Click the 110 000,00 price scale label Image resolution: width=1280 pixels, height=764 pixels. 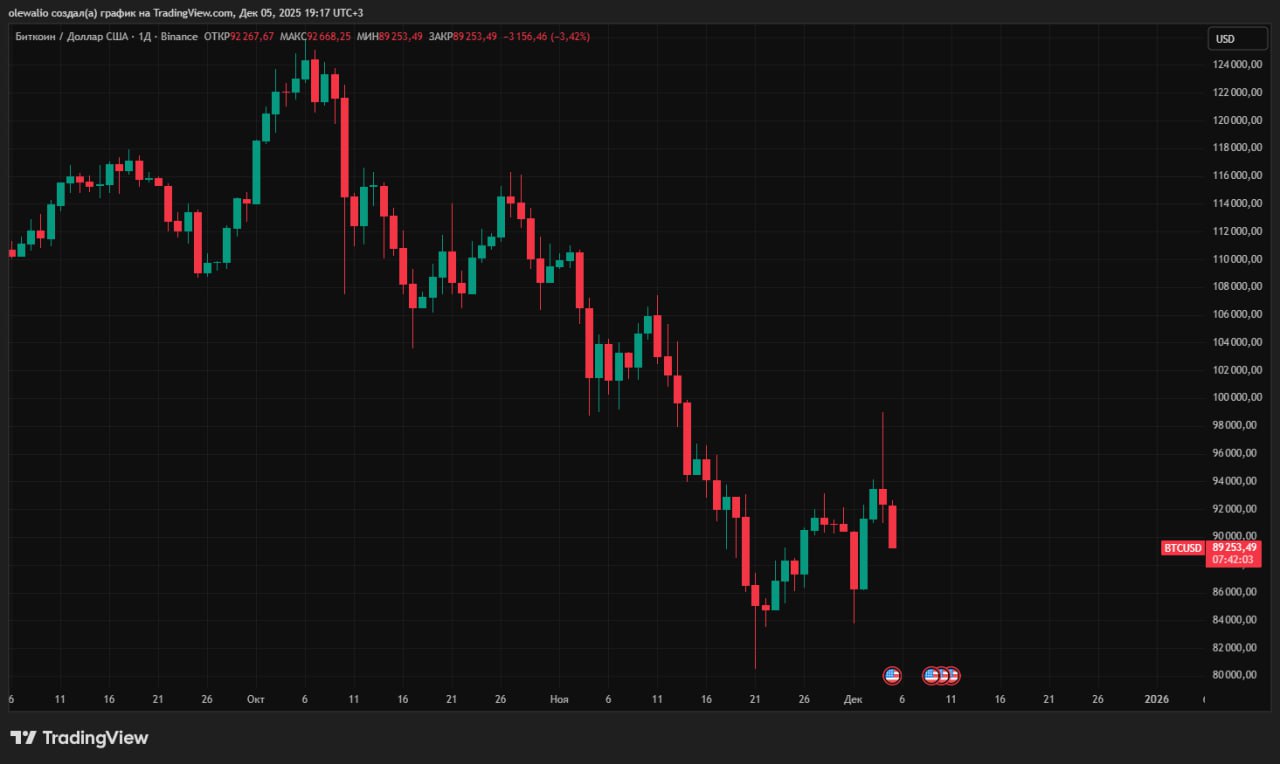(x=1237, y=259)
